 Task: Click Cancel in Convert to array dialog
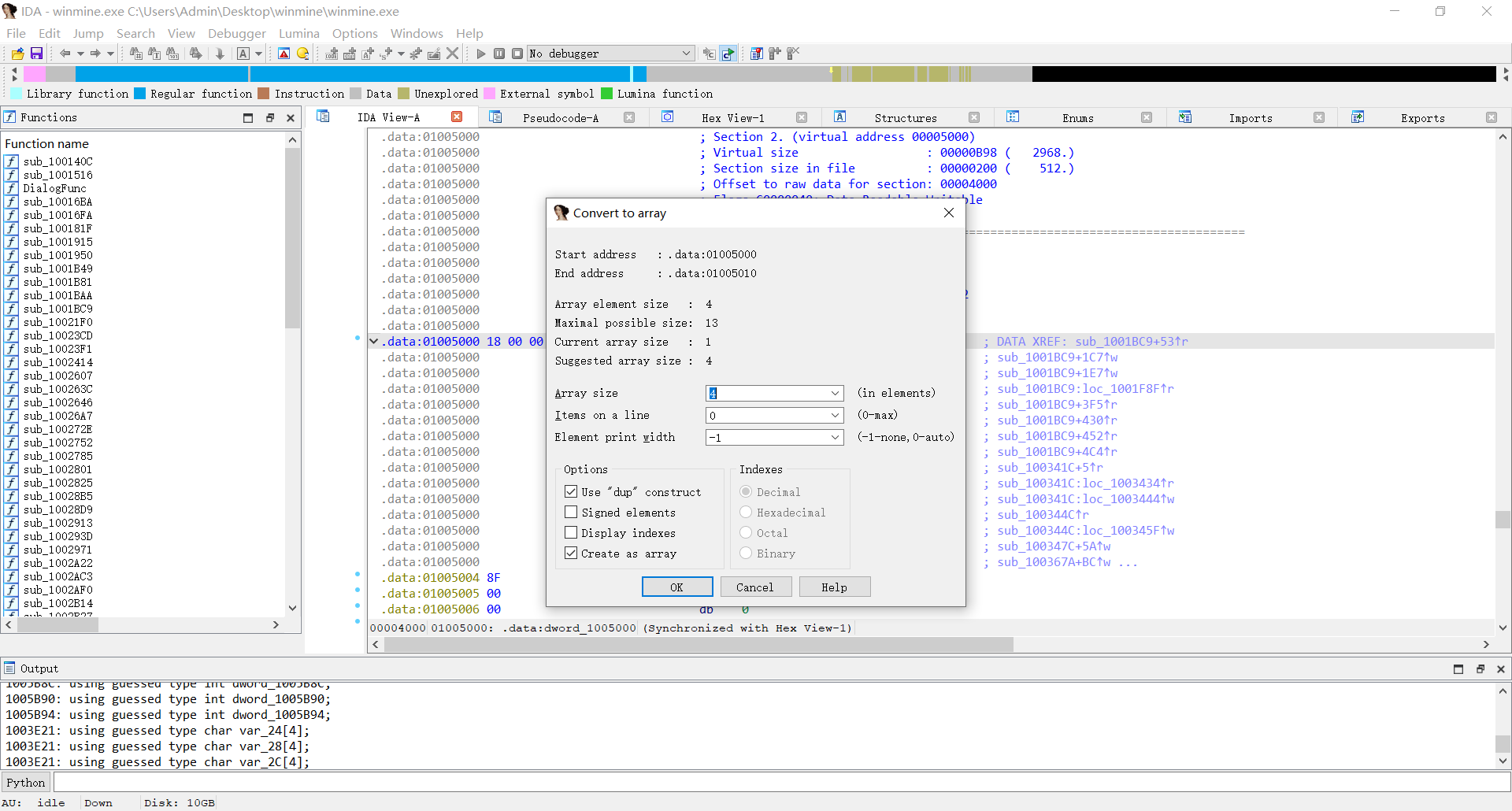coord(754,587)
